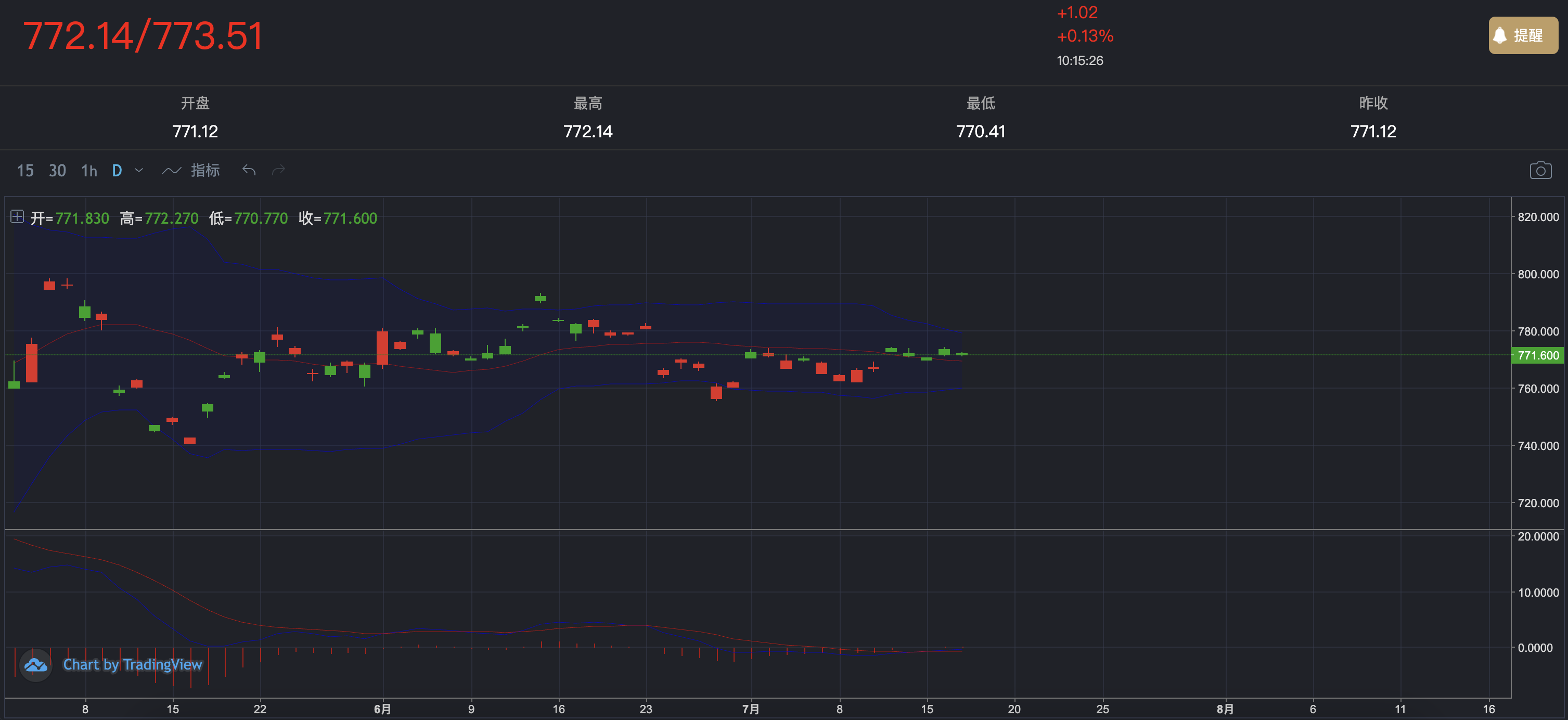Click the indicator wave line icon
The width and height of the screenshot is (1568, 720).
[x=171, y=171]
